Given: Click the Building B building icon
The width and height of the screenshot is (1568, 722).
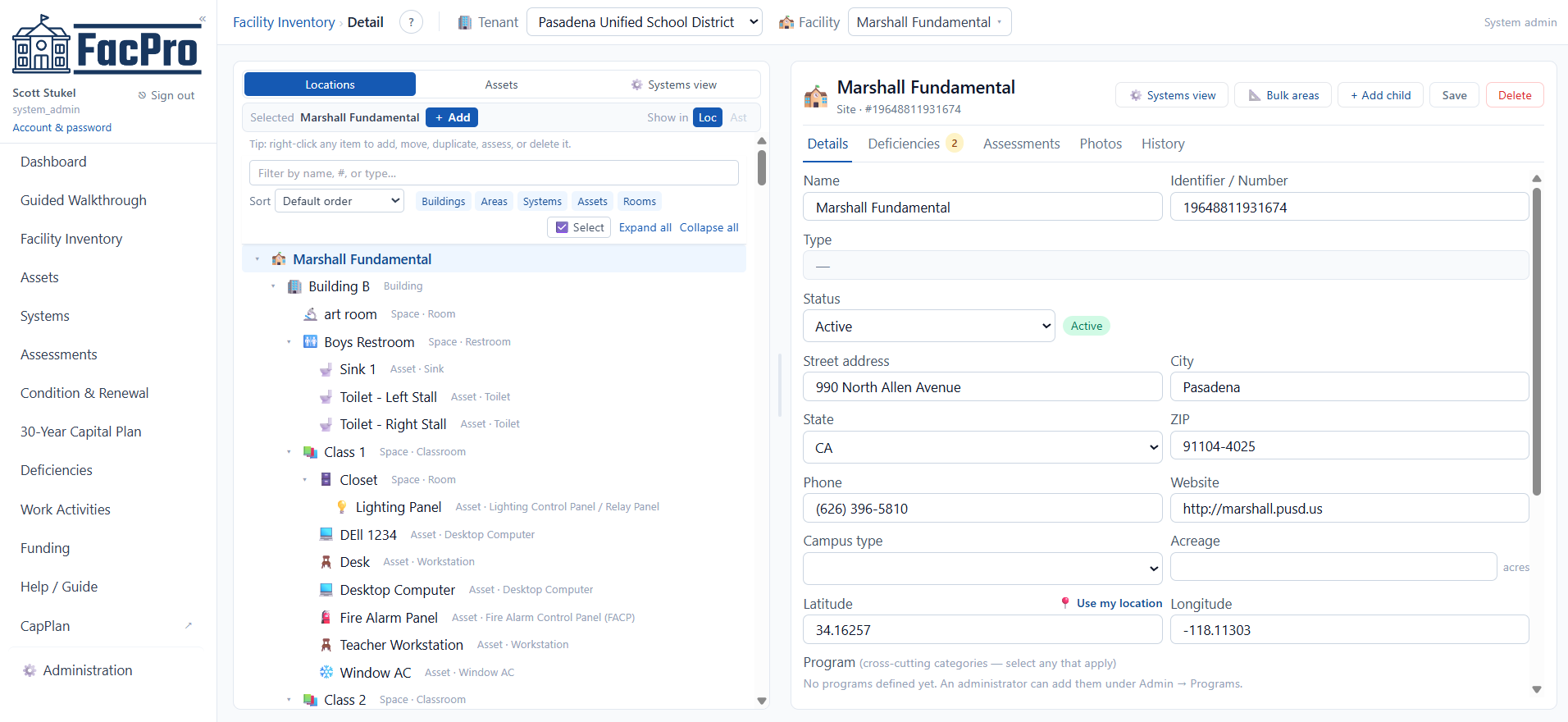Looking at the screenshot, I should [294, 286].
